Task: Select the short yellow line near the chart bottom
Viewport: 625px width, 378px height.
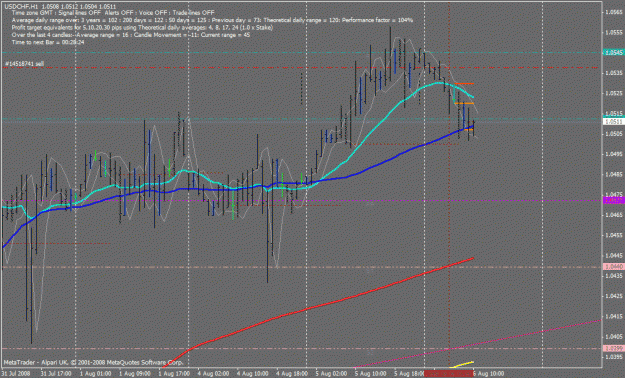Action: (x=462, y=364)
